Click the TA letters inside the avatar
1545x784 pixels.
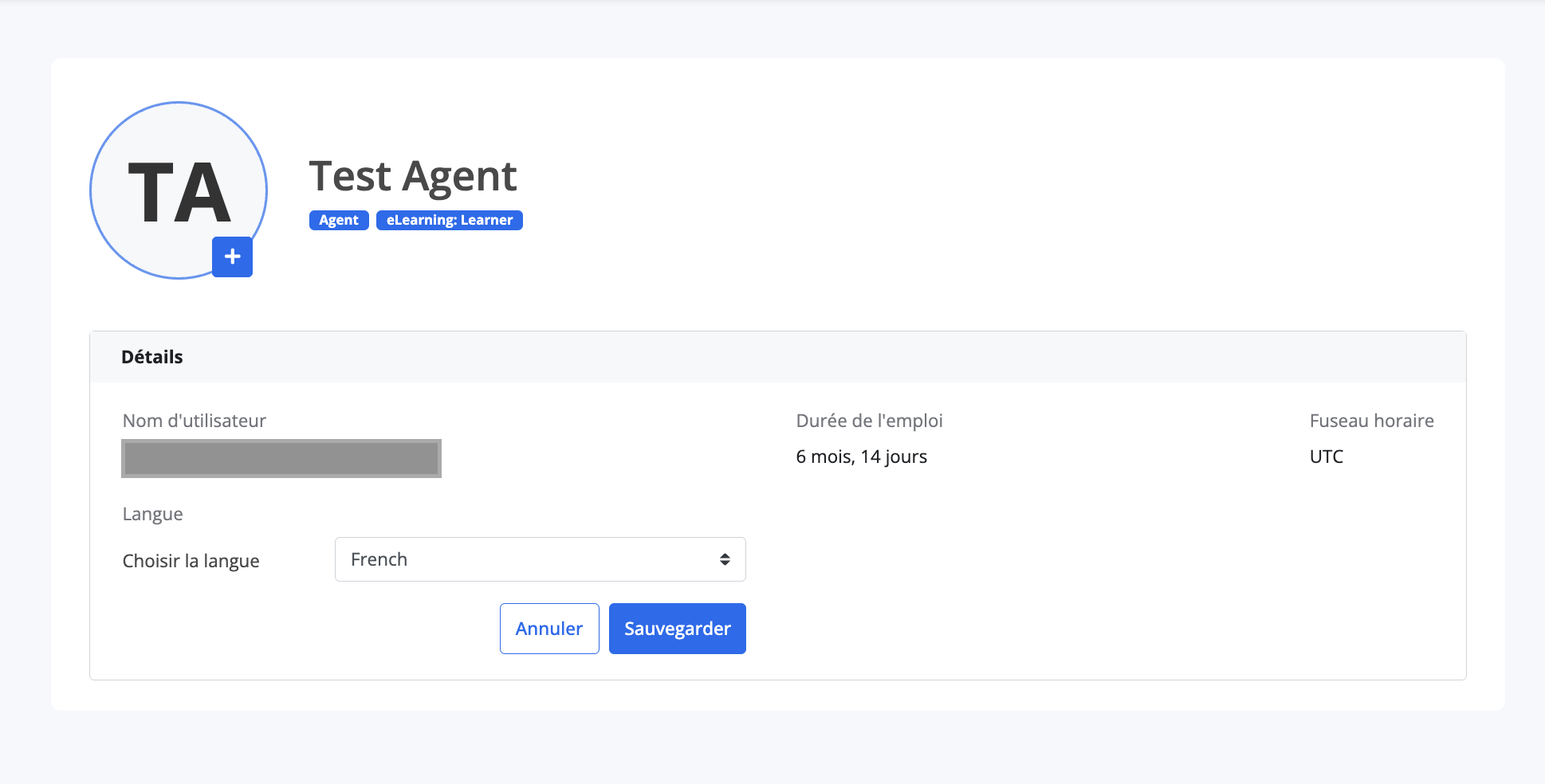click(x=179, y=192)
